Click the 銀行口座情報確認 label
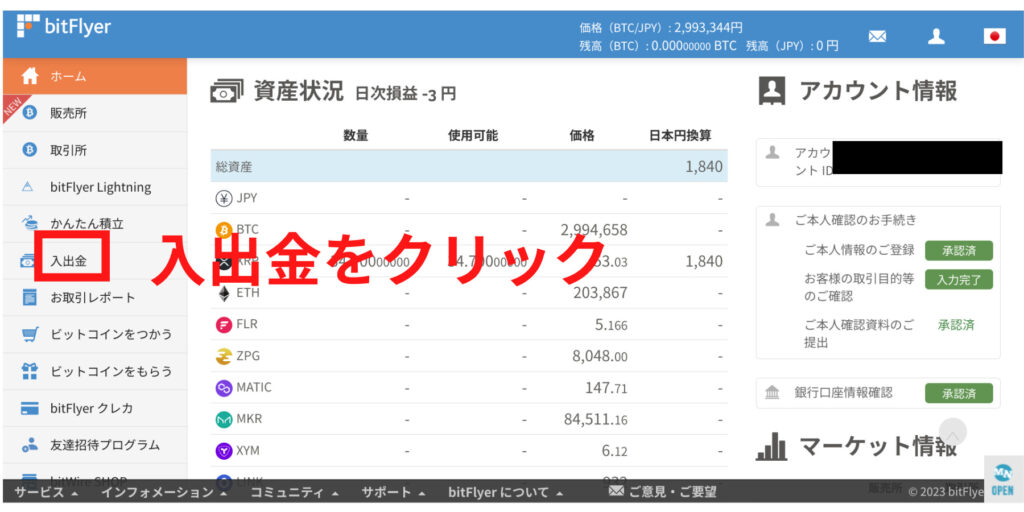Viewport: 1024px width, 512px height. pos(843,393)
